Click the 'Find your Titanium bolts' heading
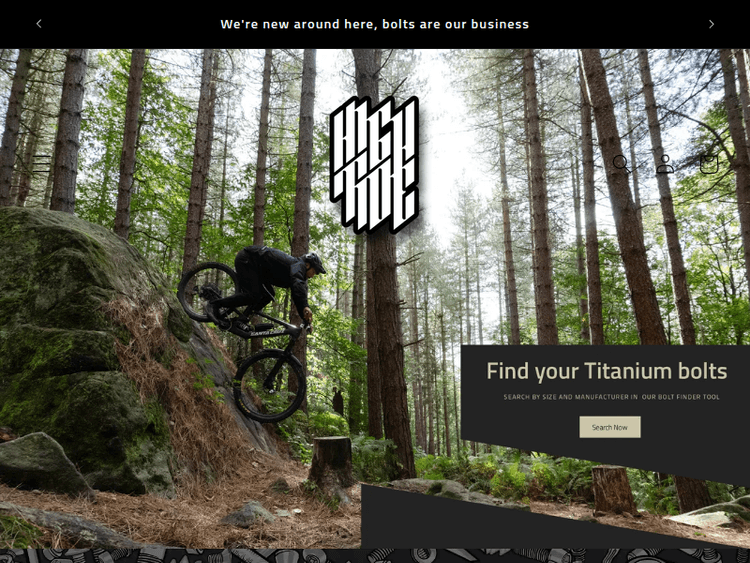Viewport: 750px width, 563px height. (607, 371)
